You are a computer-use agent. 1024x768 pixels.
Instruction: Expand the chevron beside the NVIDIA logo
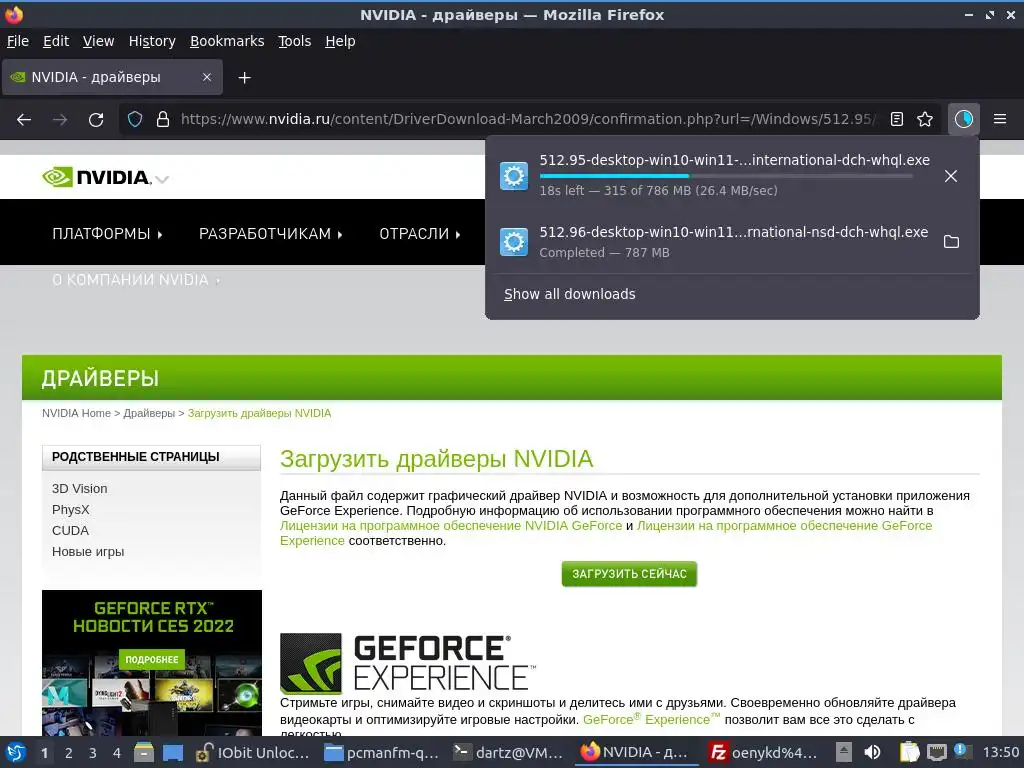(x=162, y=179)
